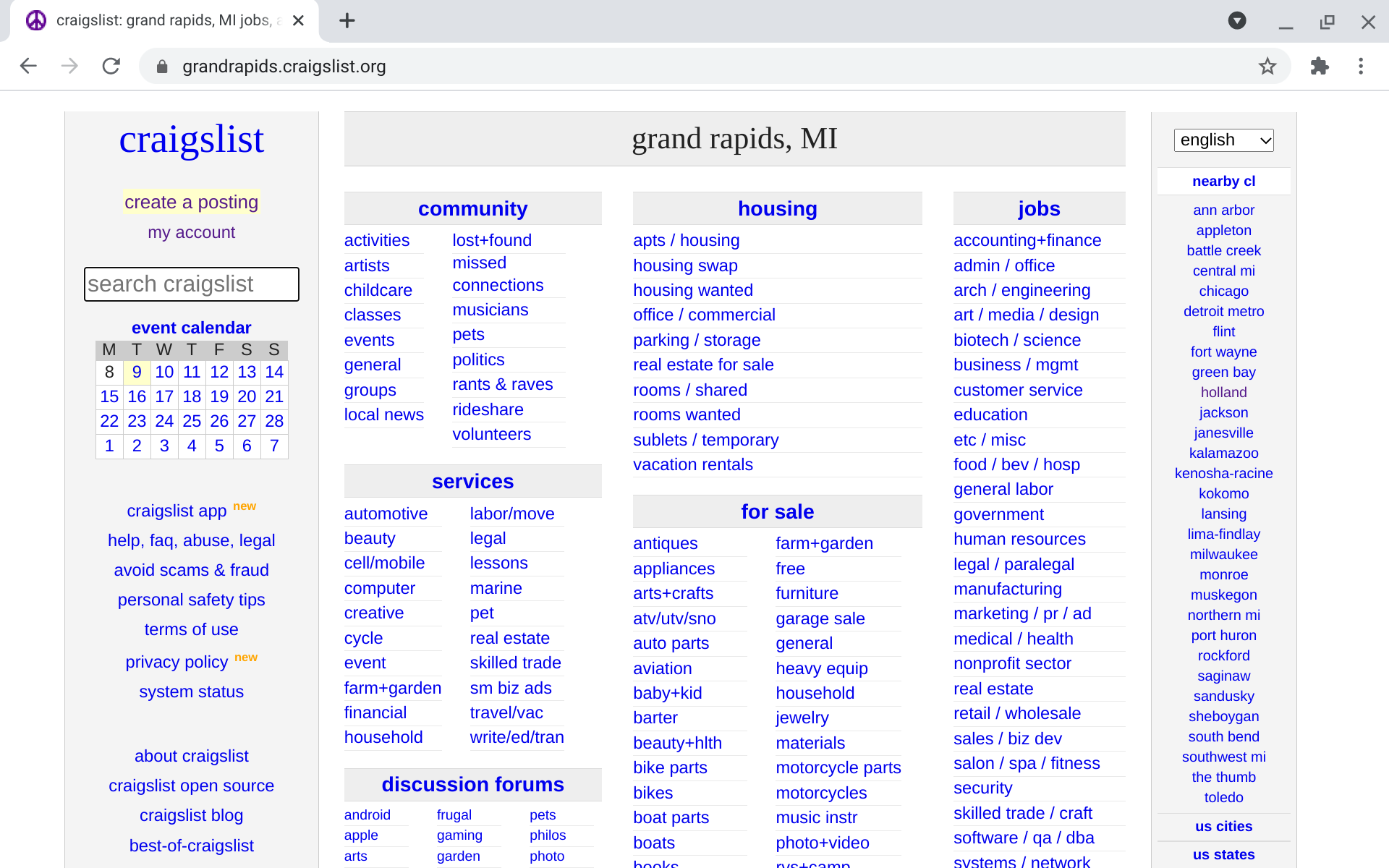The width and height of the screenshot is (1389, 868).
Task: Close the craigslist grand rapids tab
Action: click(x=298, y=20)
